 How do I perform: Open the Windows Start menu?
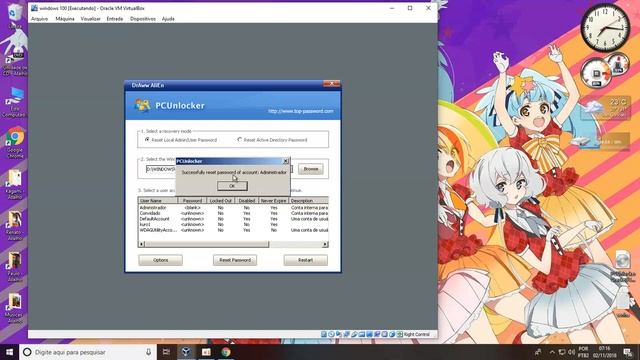click(x=9, y=352)
